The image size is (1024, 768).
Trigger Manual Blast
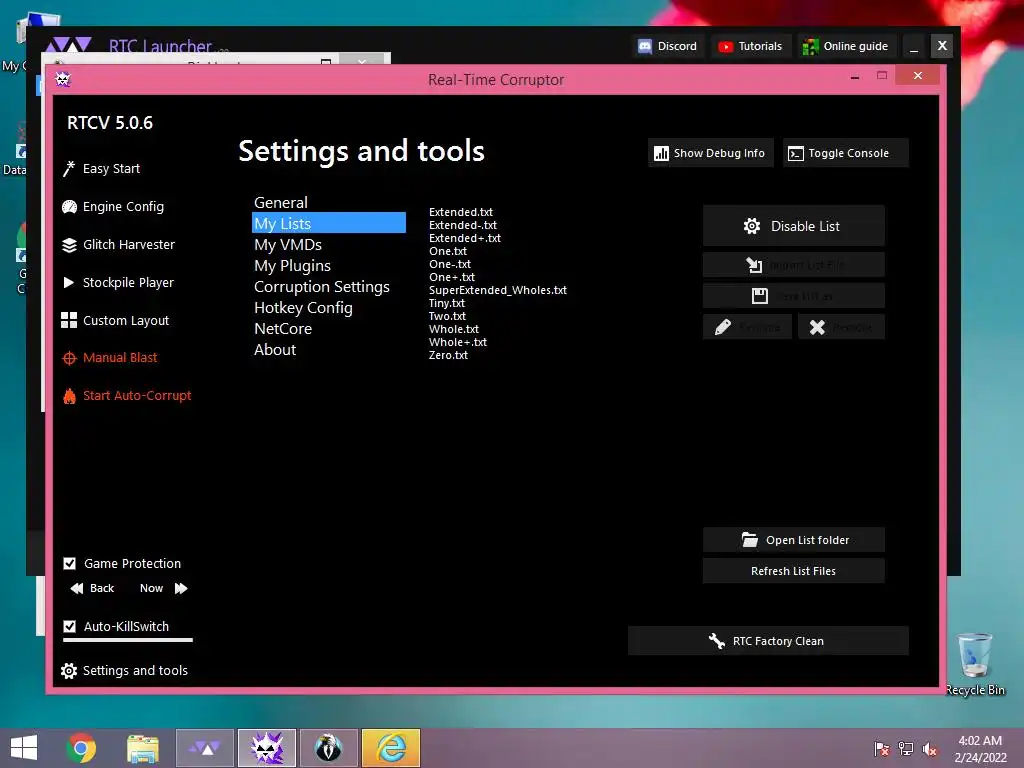(x=109, y=357)
